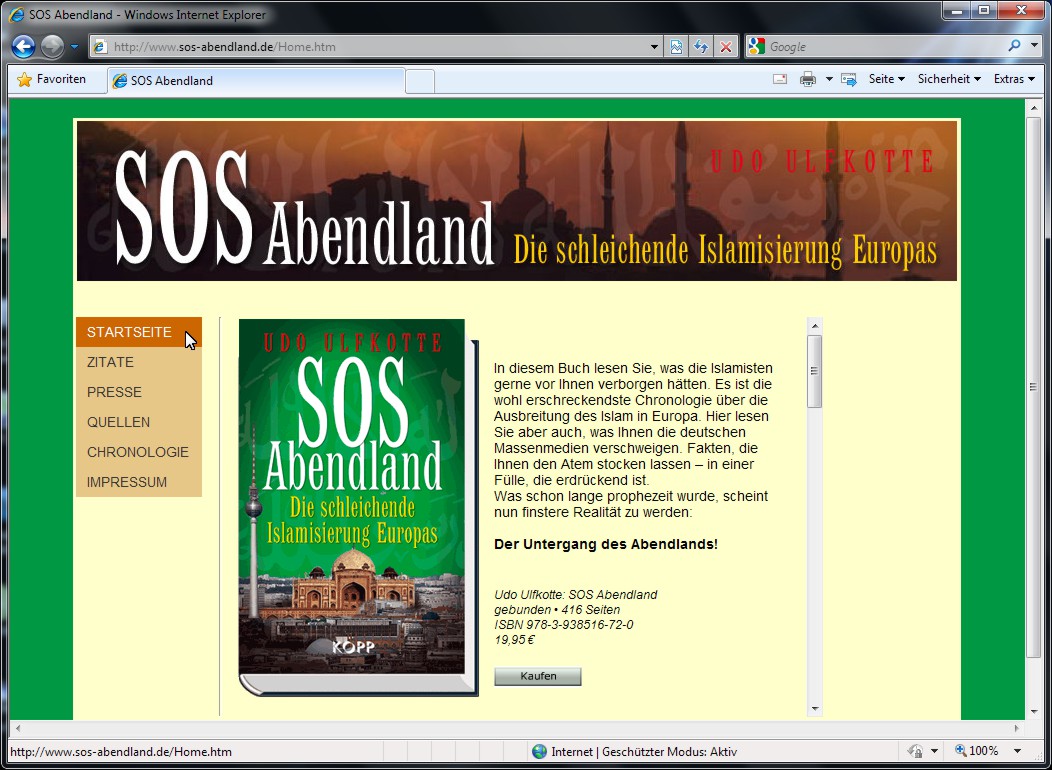Open the search options dropdown arrow
The height and width of the screenshot is (770, 1052).
pos(1034,46)
